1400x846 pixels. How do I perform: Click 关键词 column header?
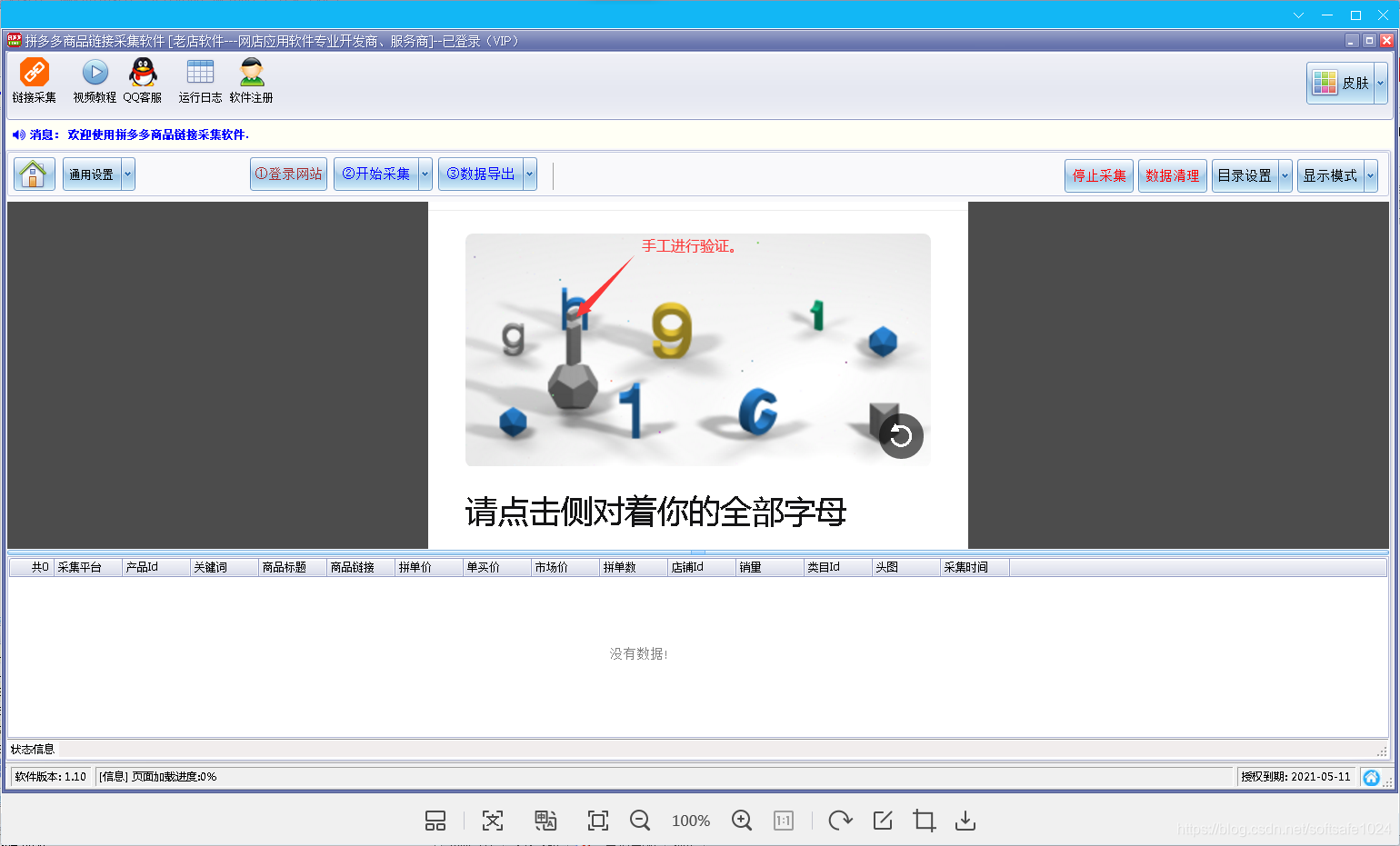[x=225, y=567]
